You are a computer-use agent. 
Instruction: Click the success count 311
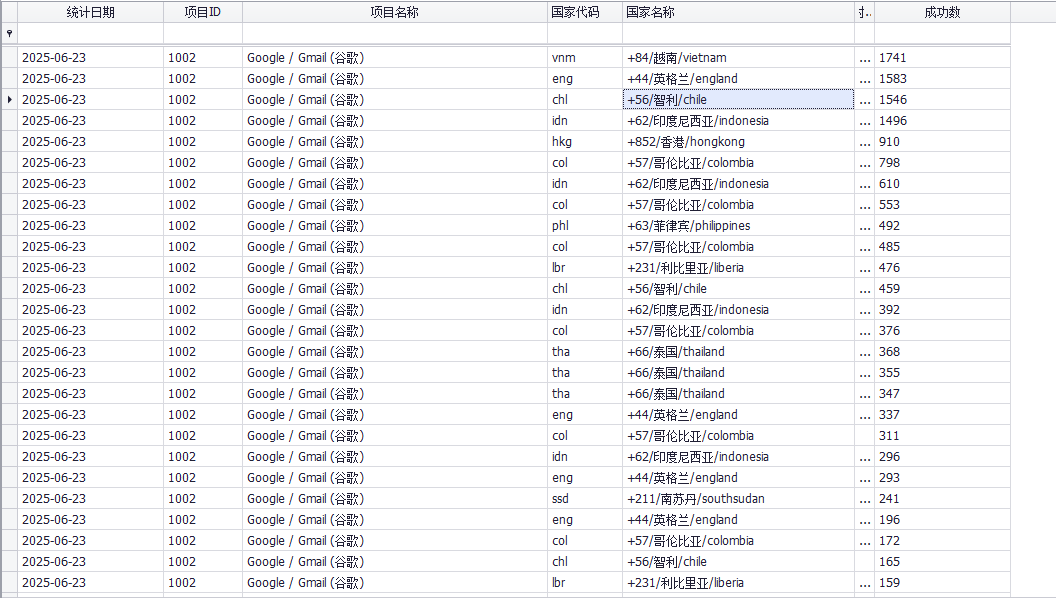(x=942, y=436)
